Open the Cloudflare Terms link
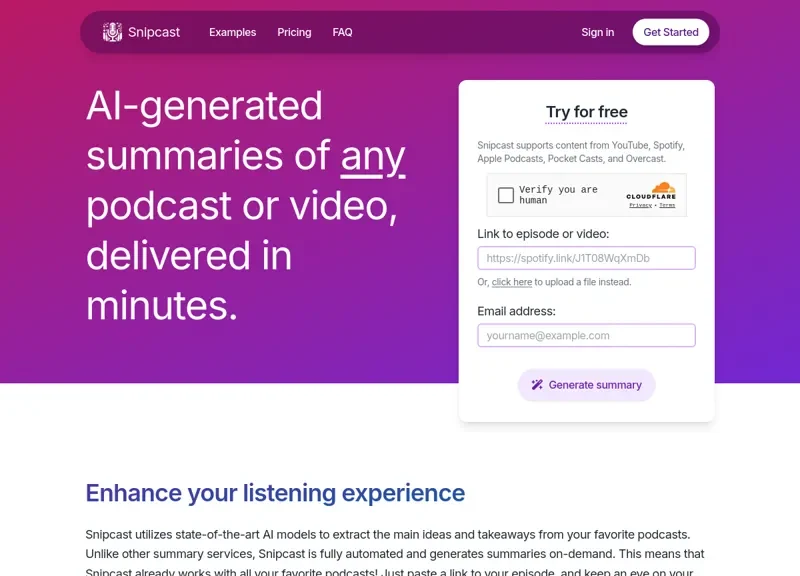 pos(667,205)
